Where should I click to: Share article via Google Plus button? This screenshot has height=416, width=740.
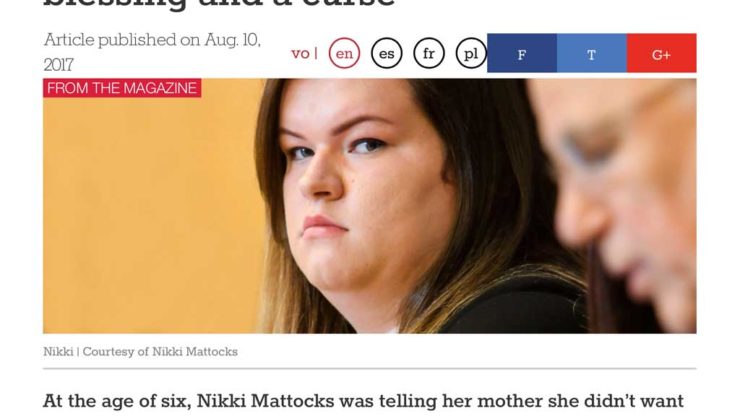(661, 53)
